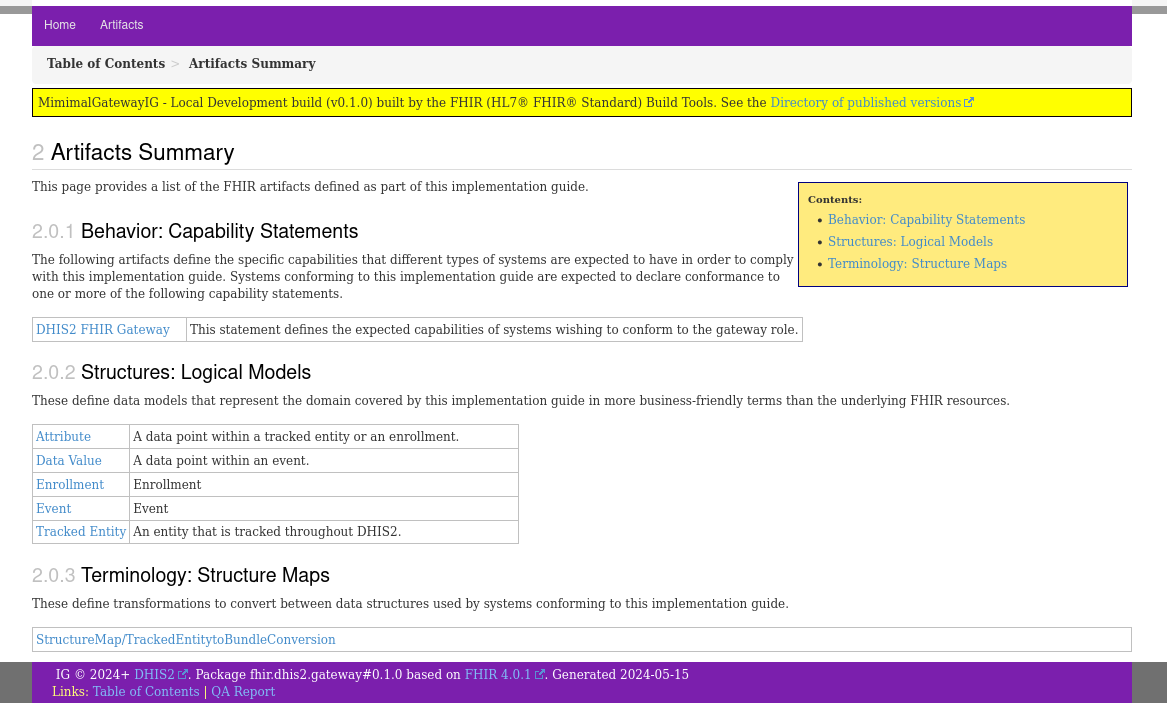The image size is (1167, 703).
Task: Open the Attribute logical model
Action: click(63, 437)
